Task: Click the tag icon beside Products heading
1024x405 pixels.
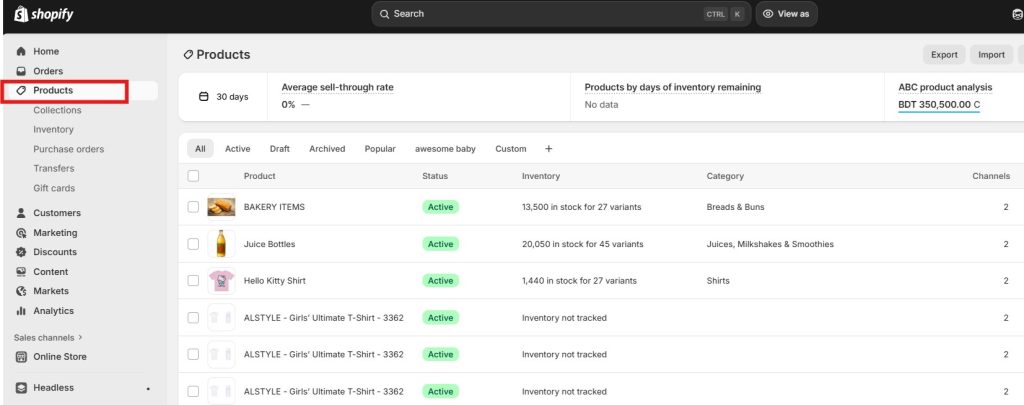Action: point(188,55)
